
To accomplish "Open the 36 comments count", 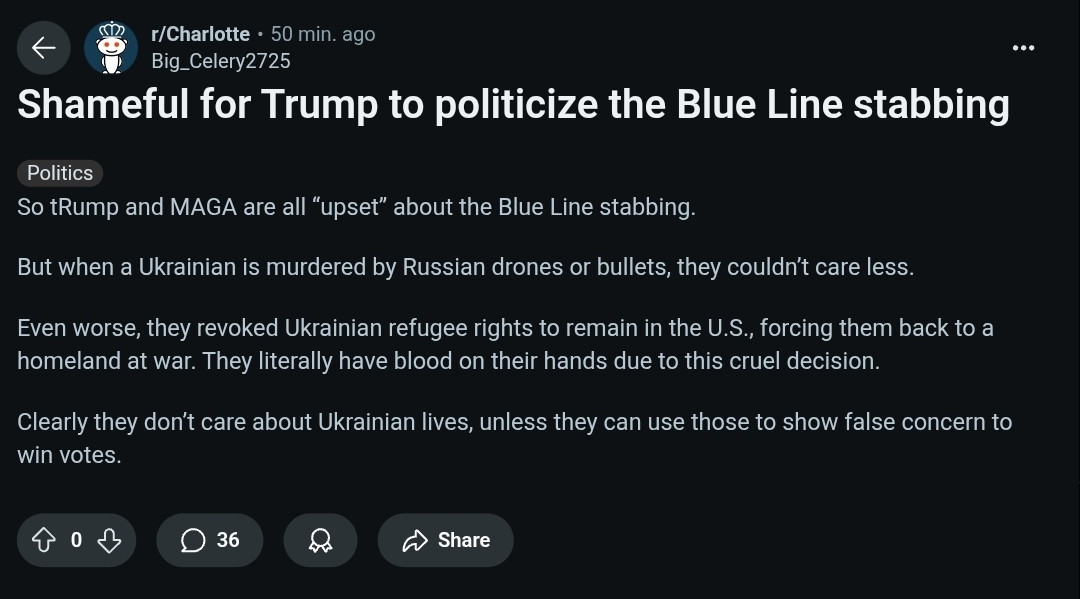I will click(x=228, y=540).
